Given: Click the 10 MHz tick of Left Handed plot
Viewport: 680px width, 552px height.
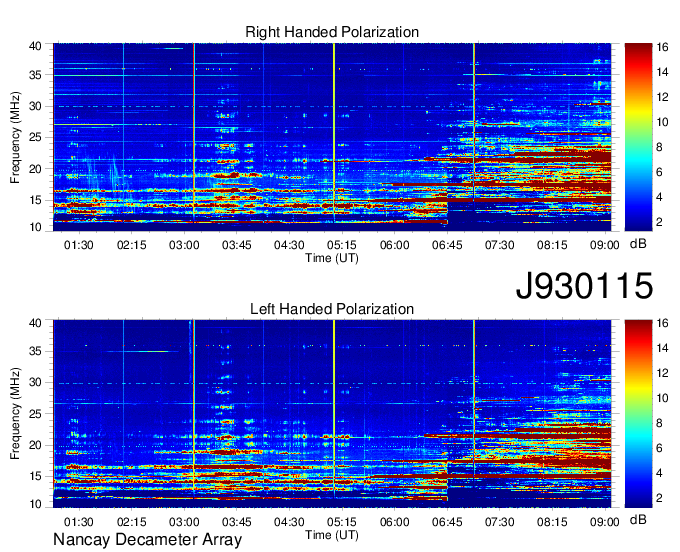Looking at the screenshot, I should point(36,504).
